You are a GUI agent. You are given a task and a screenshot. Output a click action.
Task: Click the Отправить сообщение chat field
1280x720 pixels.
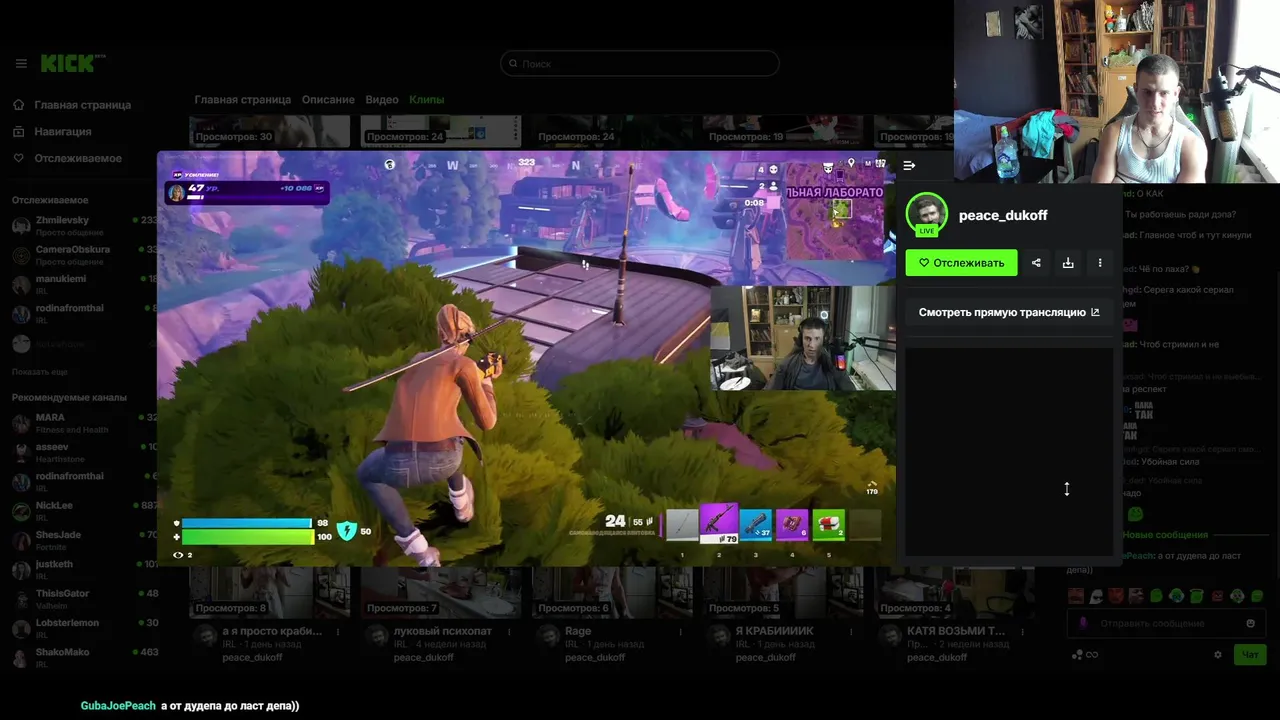1165,623
